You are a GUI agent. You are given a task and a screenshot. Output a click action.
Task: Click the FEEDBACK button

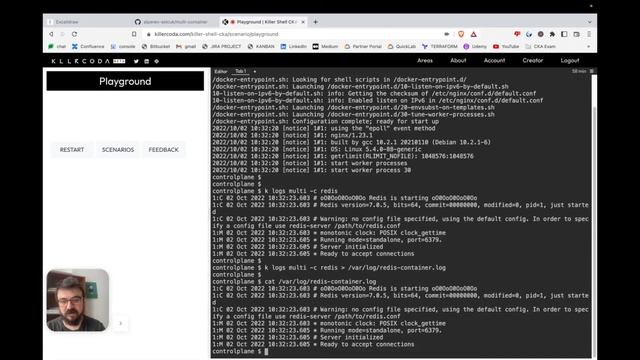coord(164,150)
